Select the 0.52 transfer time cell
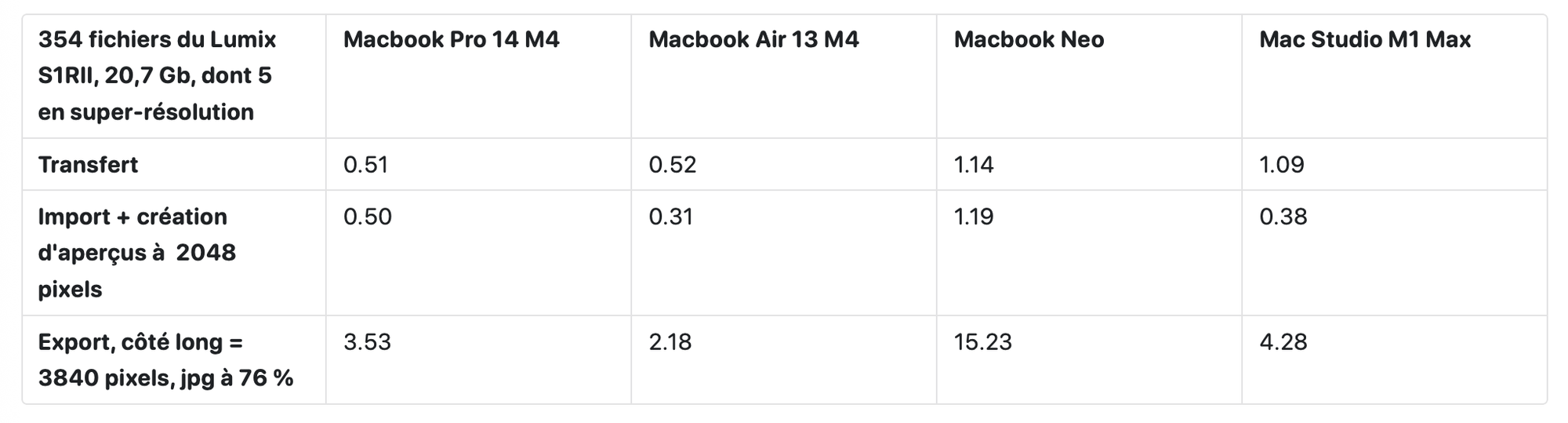This screenshot has width=1568, height=423. [x=673, y=165]
